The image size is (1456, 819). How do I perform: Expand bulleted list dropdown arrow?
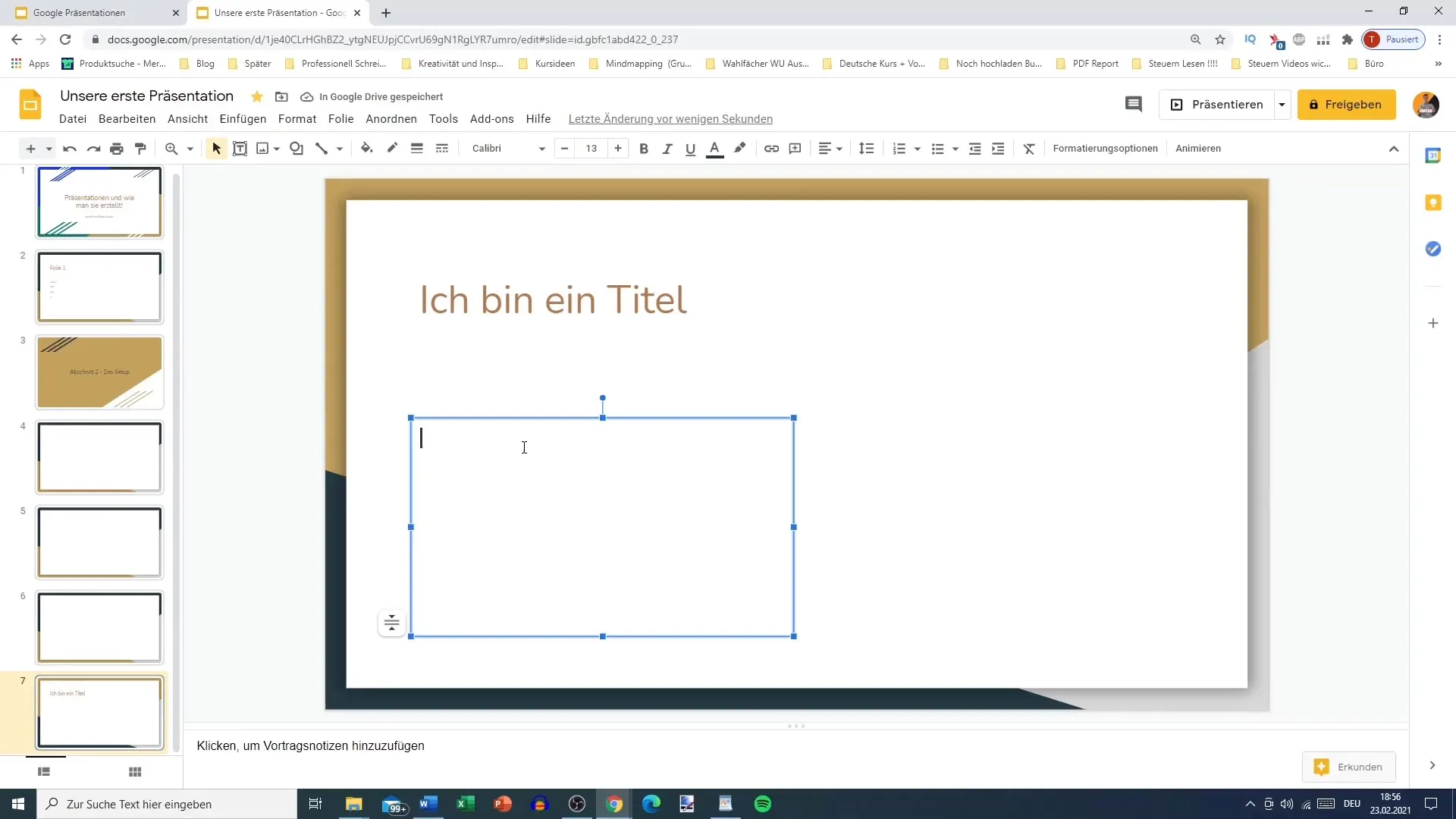955,149
